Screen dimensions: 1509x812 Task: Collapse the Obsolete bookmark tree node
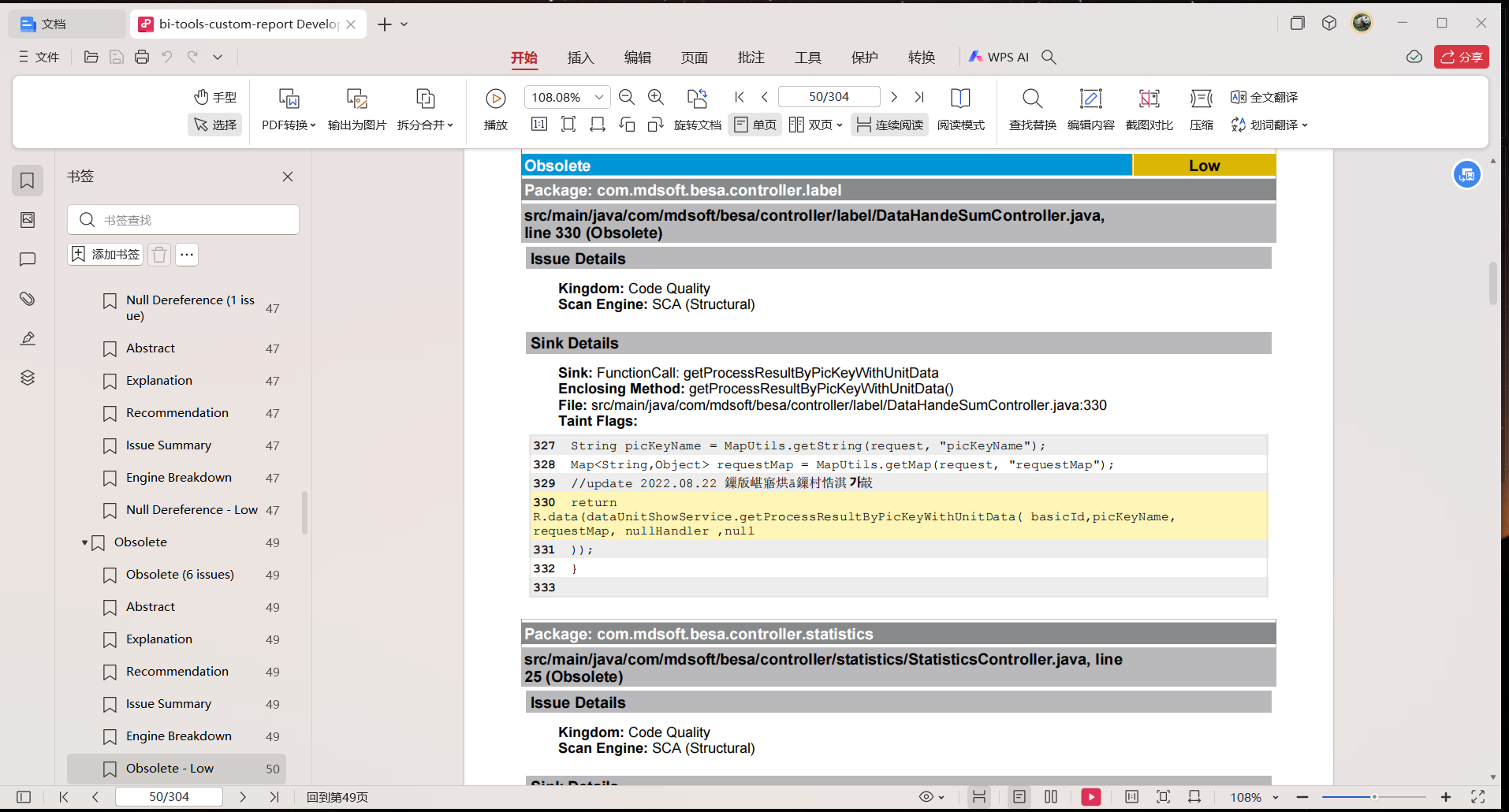tap(84, 542)
